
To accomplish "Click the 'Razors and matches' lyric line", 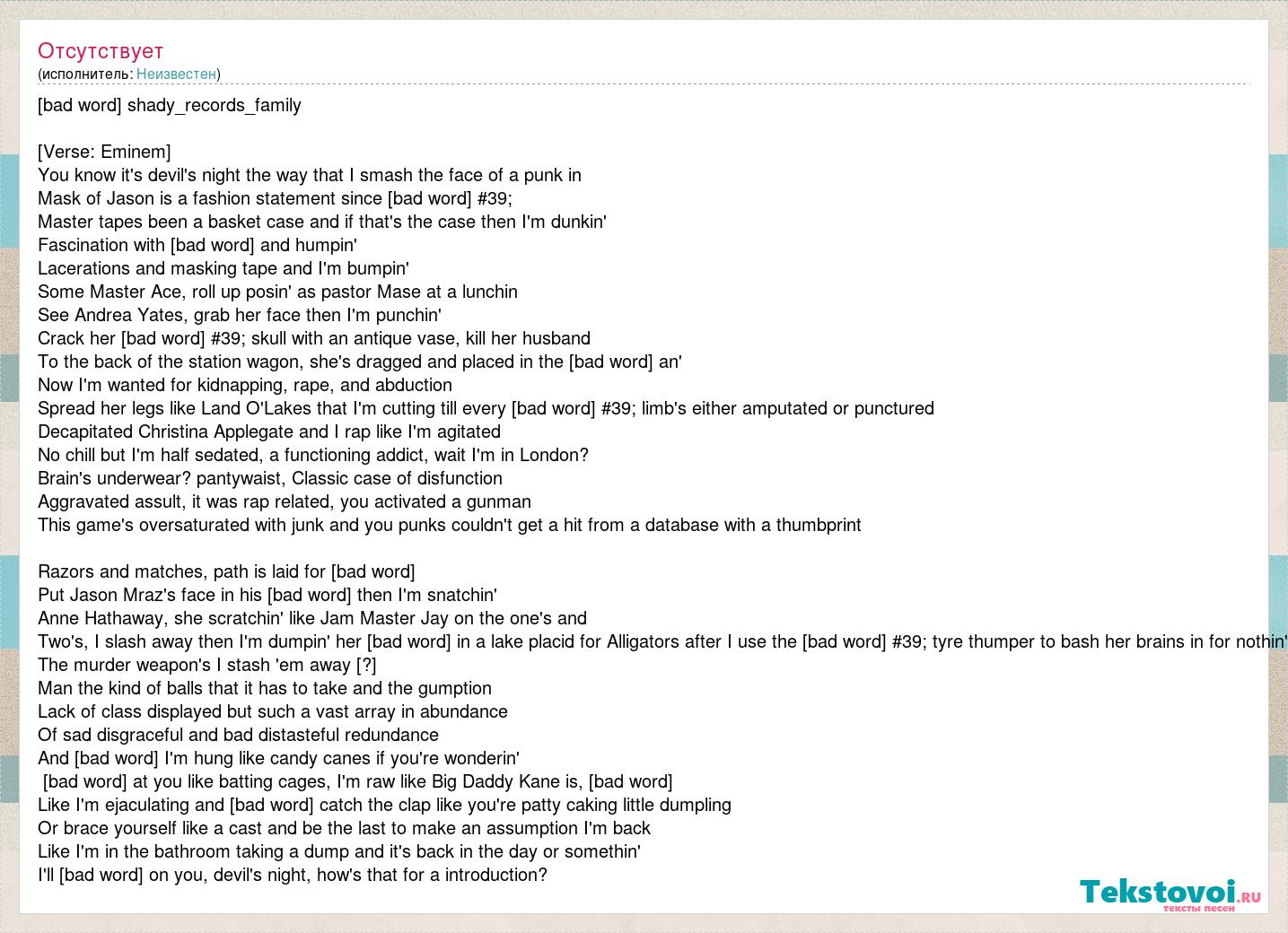I will (226, 571).
